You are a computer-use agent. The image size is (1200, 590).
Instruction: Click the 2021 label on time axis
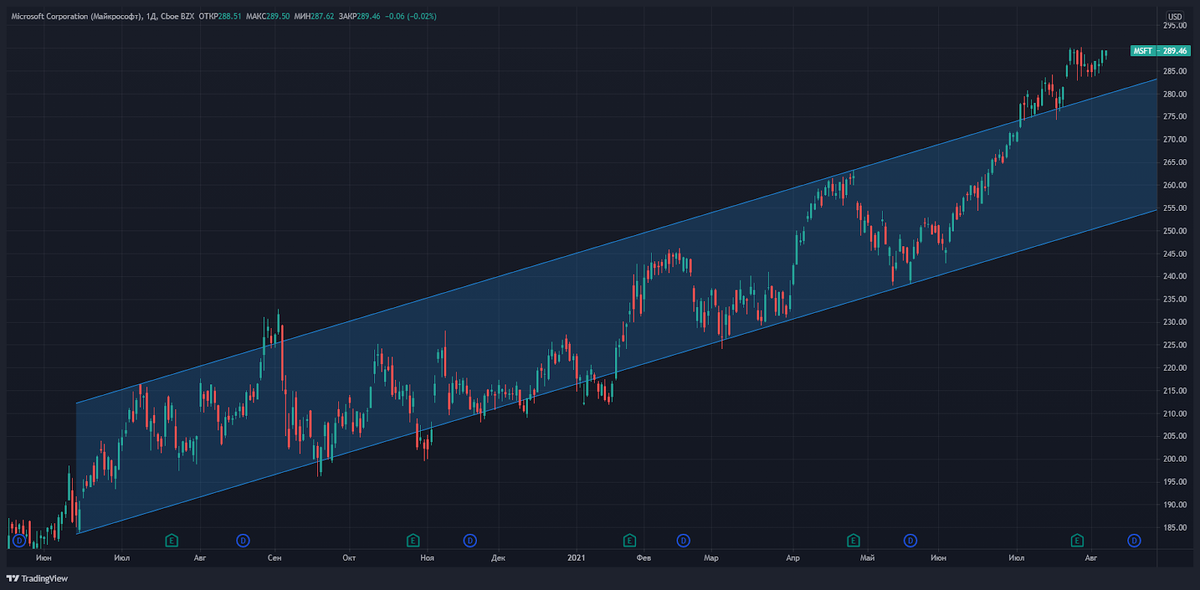(576, 559)
